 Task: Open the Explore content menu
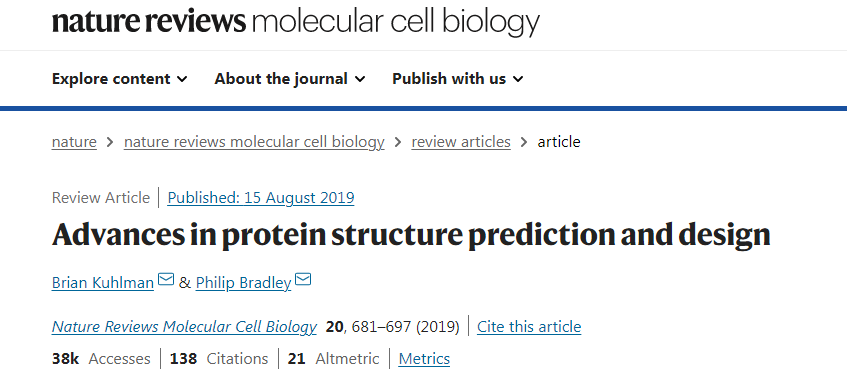[x=119, y=79]
